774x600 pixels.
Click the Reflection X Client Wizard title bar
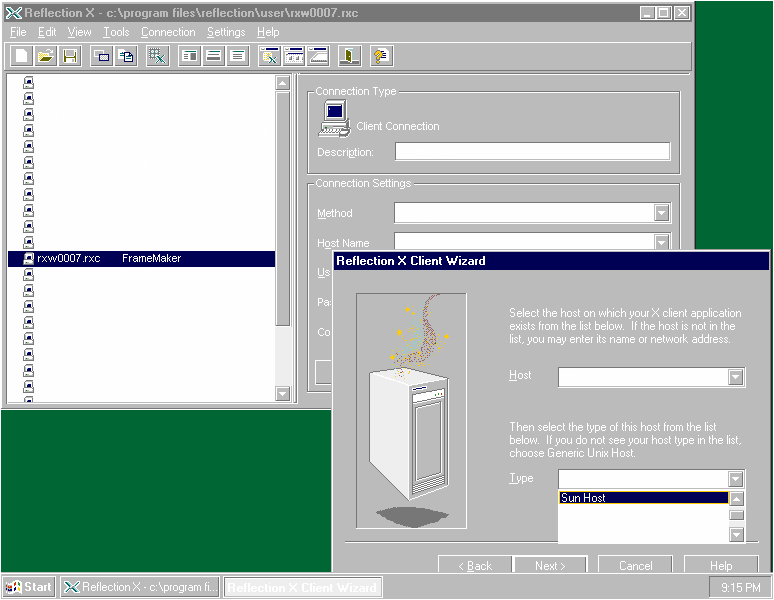click(551, 261)
